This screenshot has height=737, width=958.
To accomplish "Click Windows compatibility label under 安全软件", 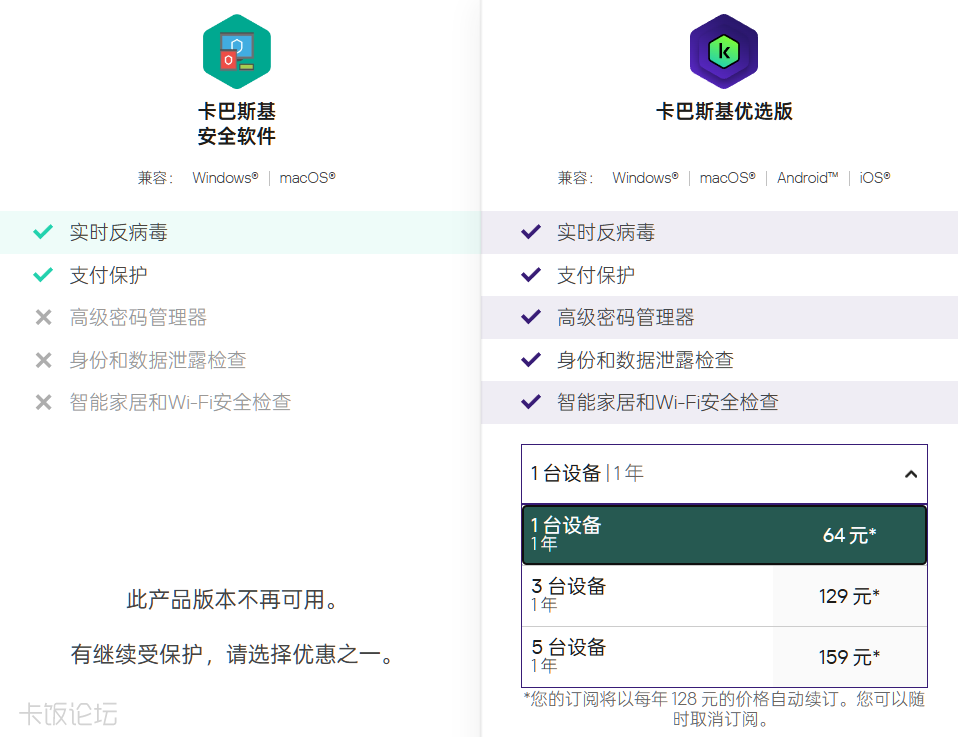I will pos(225,178).
